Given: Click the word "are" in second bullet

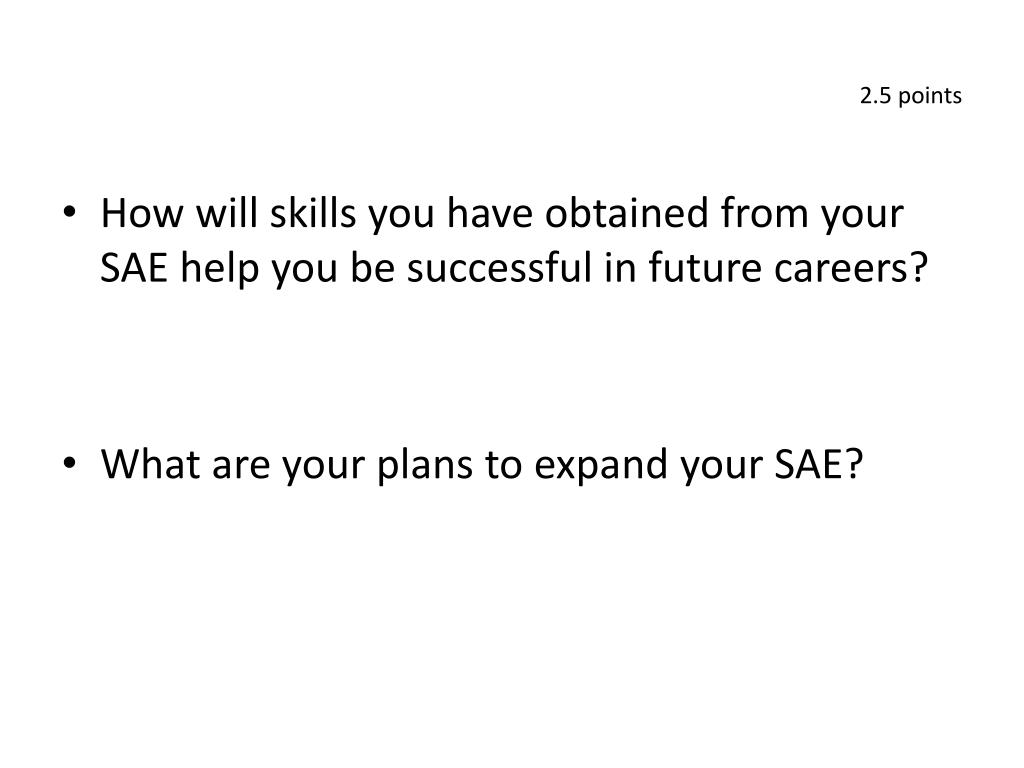Looking at the screenshot, I should pyautogui.click(x=241, y=468).
